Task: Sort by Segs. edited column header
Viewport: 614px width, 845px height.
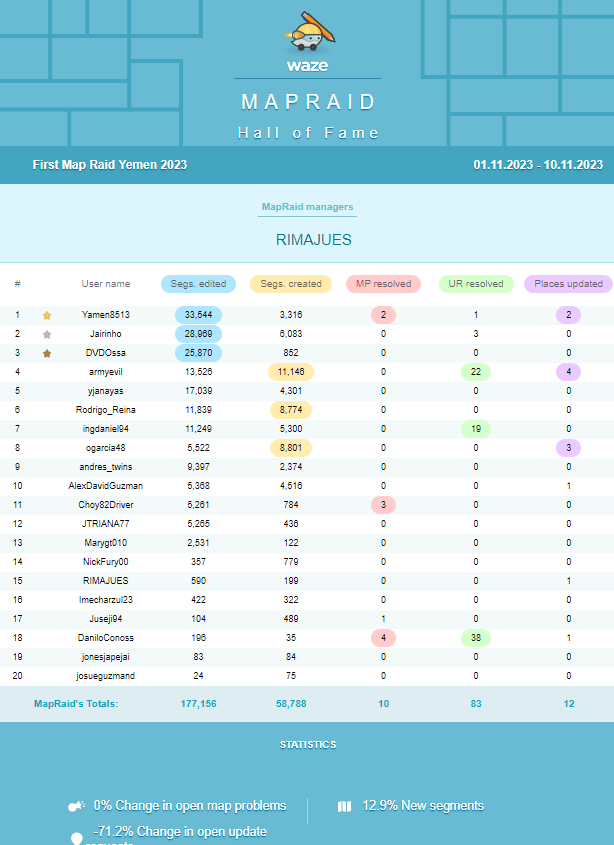Action: coord(198,284)
